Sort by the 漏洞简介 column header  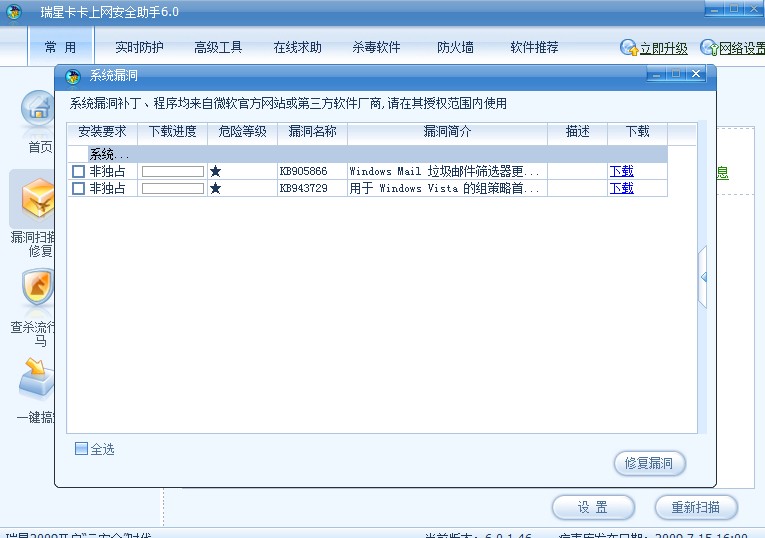(x=447, y=132)
